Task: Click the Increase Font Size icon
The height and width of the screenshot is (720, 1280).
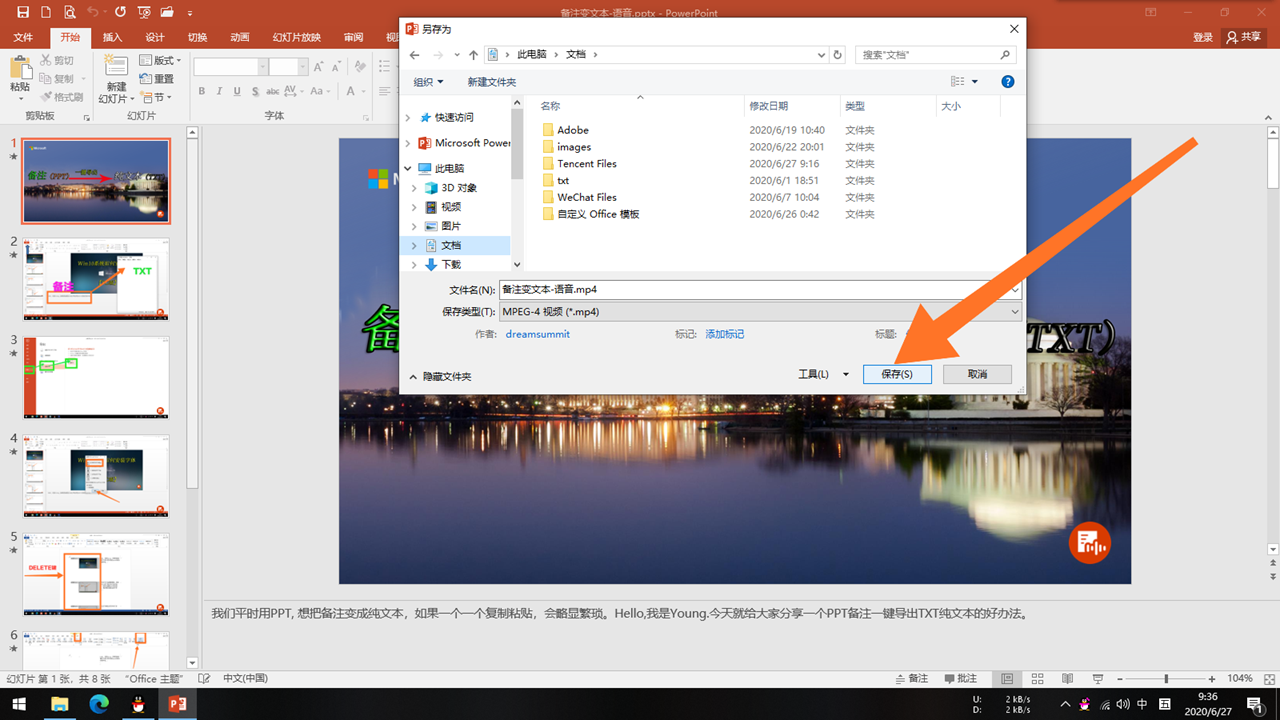Action: 319,67
